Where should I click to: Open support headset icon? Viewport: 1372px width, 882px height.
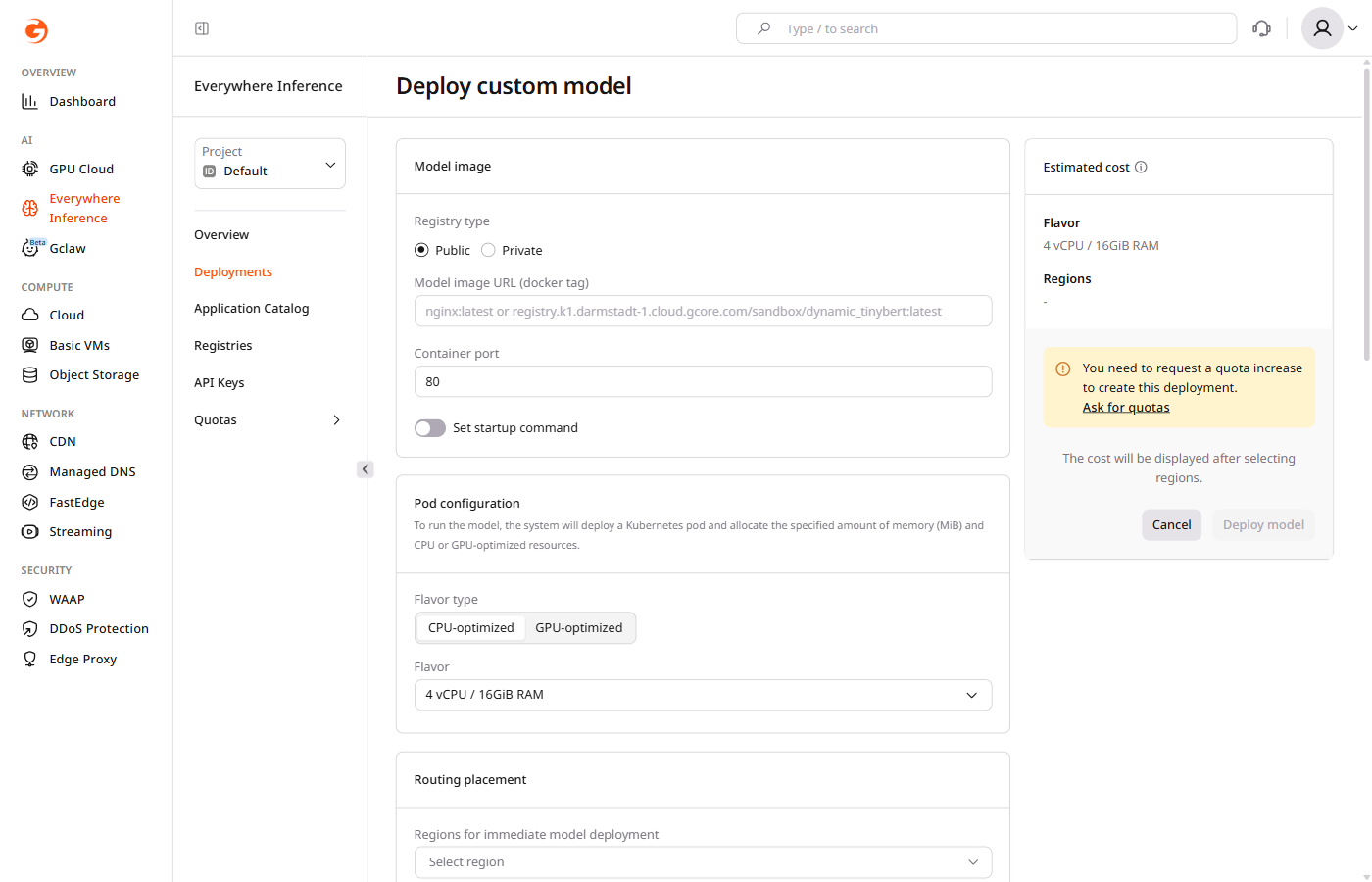pyautogui.click(x=1261, y=28)
